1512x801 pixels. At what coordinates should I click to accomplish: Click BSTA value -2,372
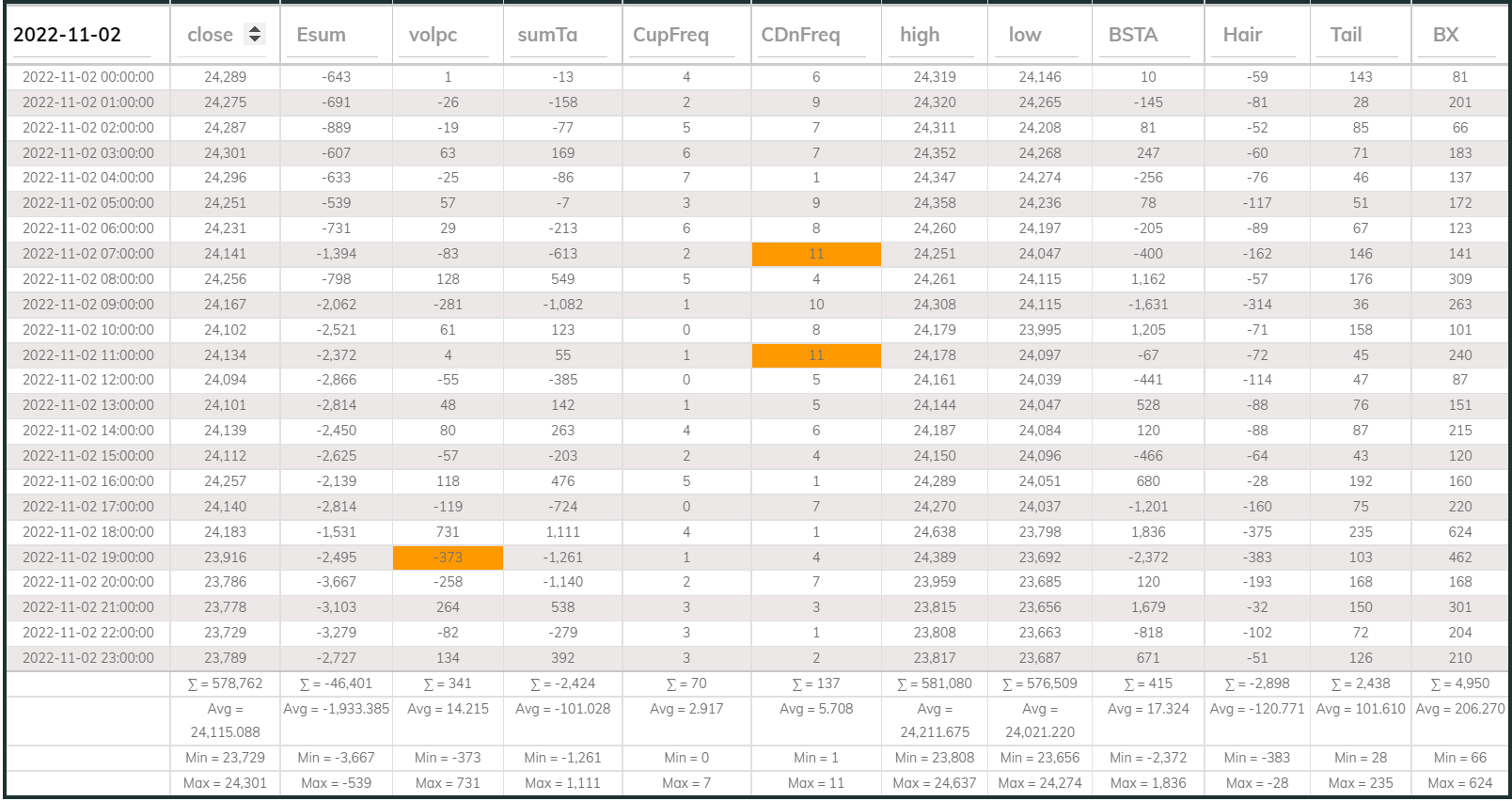tap(1148, 558)
